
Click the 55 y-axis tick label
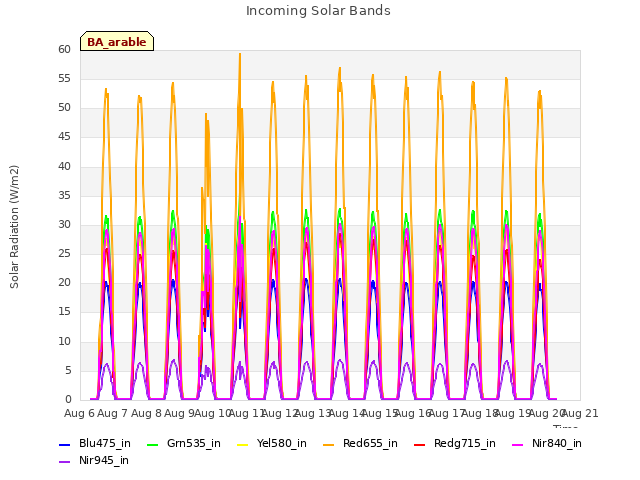point(64,79)
